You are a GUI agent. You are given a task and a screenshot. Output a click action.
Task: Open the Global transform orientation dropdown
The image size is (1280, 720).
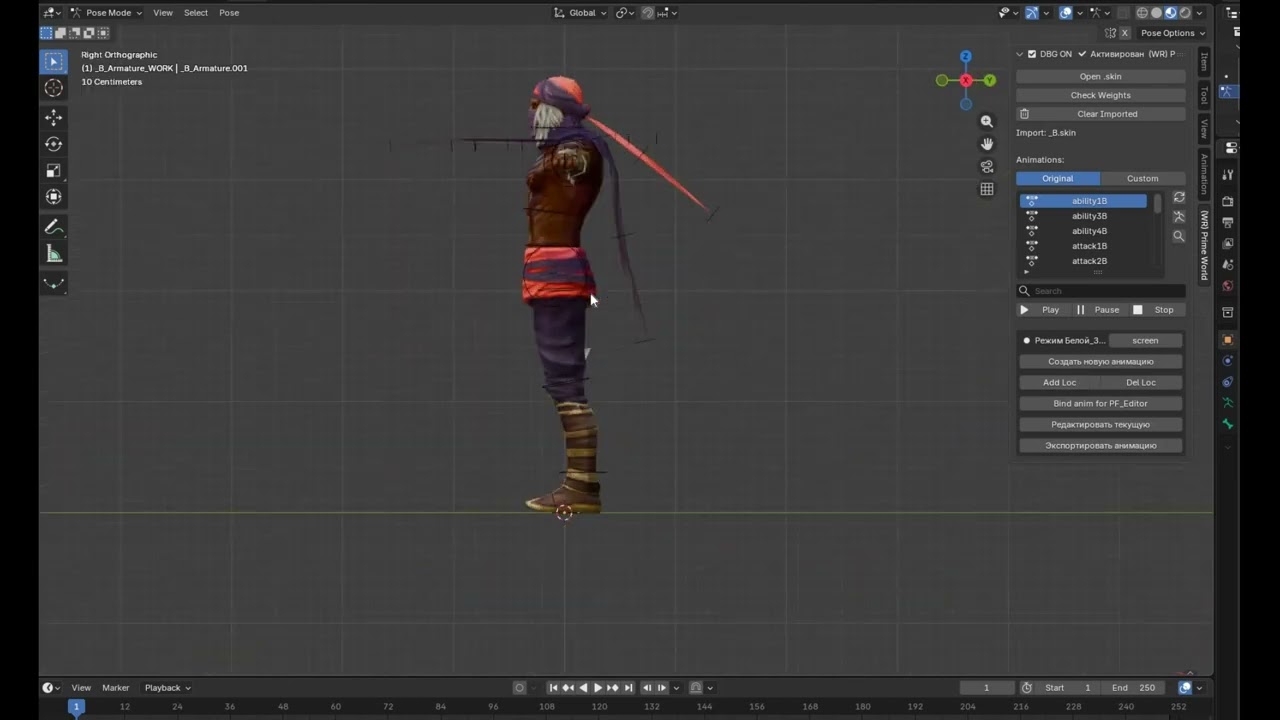(x=580, y=13)
